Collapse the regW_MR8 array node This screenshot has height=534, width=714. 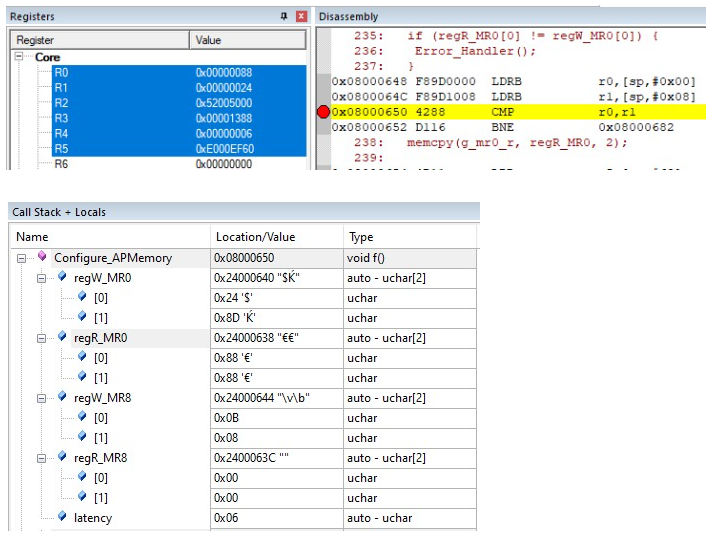pyautogui.click(x=42, y=398)
